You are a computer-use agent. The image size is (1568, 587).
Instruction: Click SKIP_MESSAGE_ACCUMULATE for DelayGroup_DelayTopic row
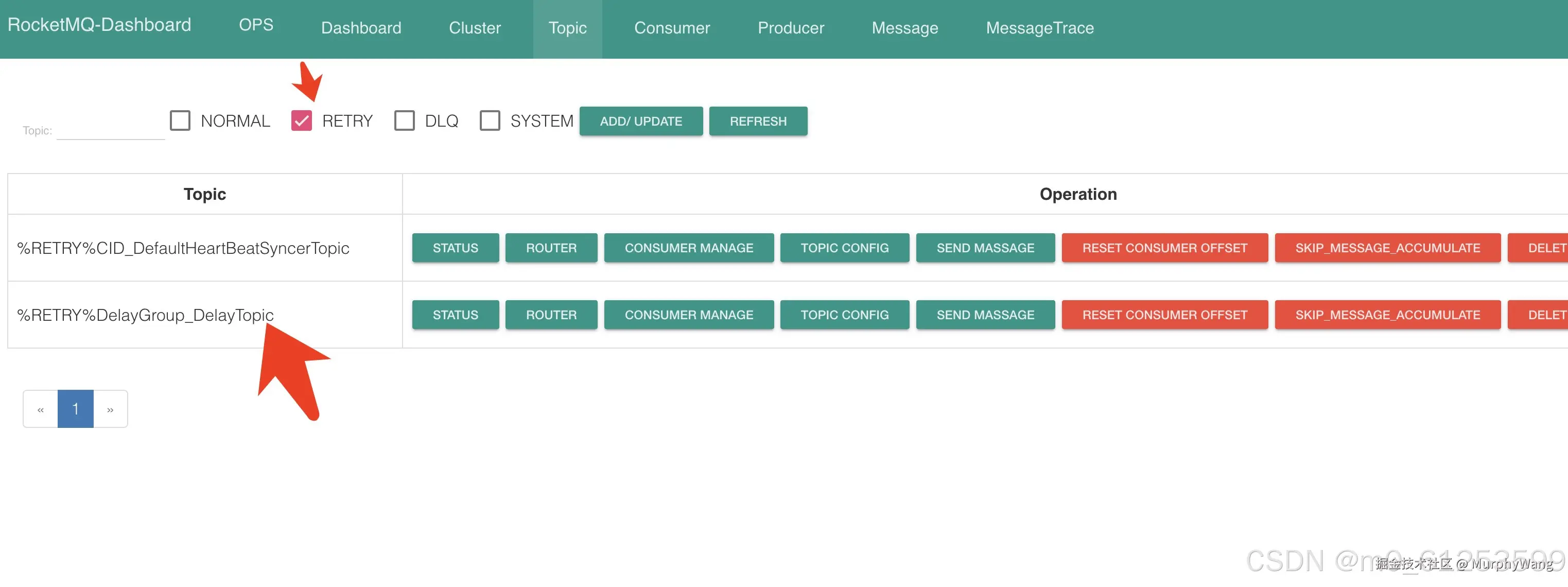coord(1387,315)
